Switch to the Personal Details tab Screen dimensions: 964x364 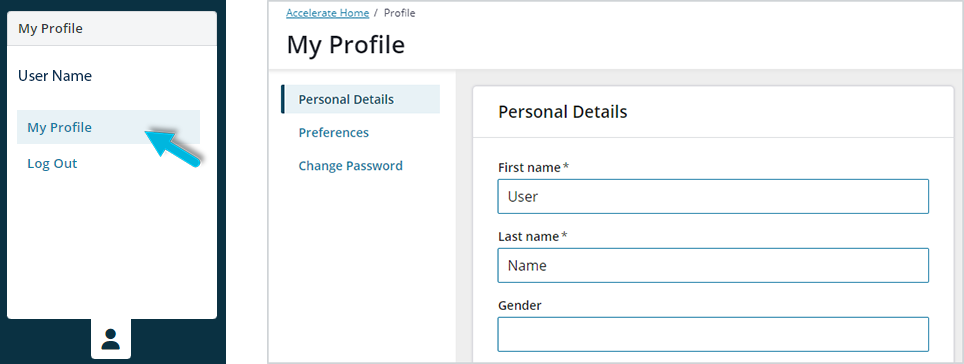(361, 99)
